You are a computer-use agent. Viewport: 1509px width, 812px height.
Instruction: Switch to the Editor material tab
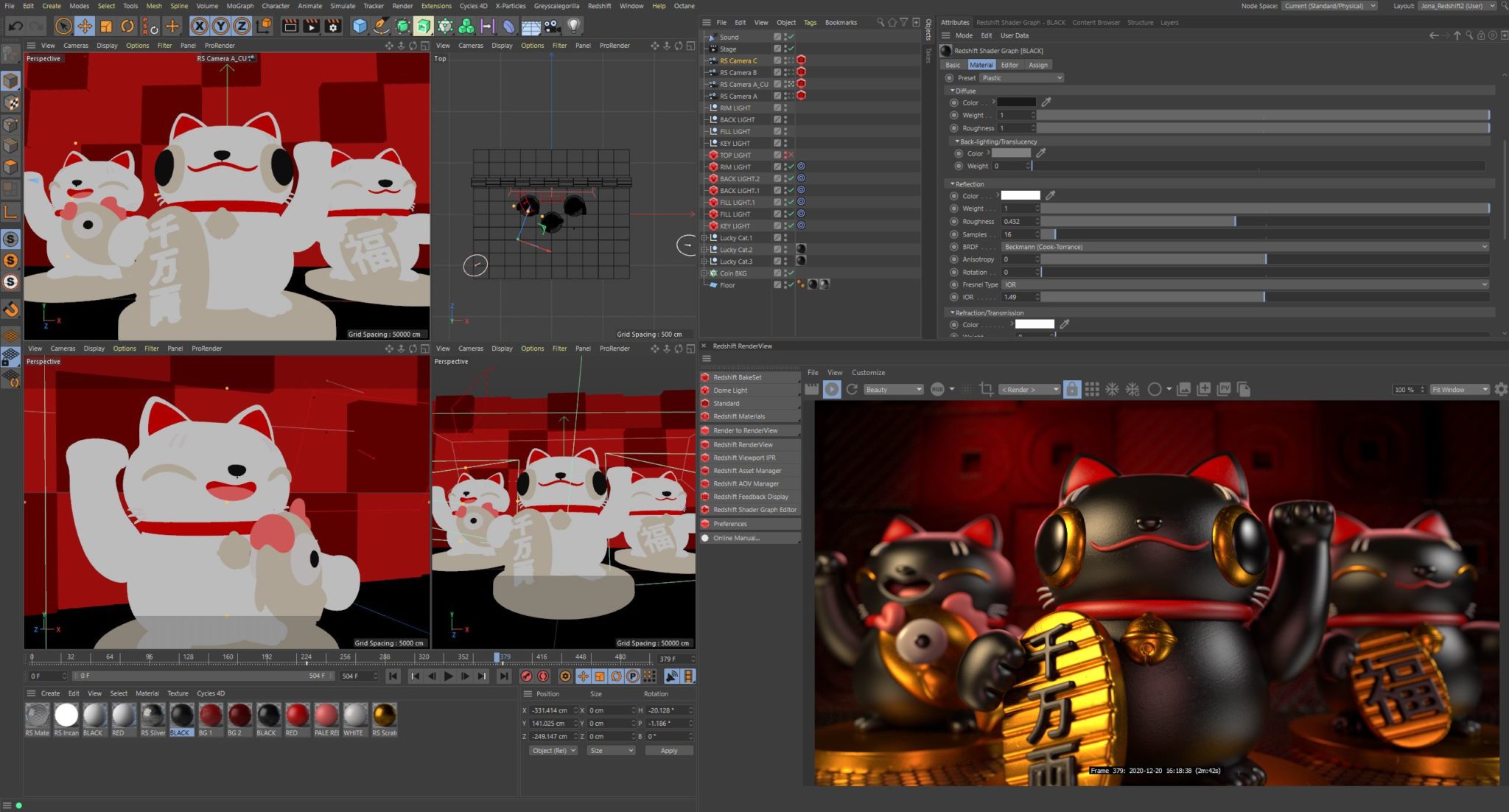coord(1009,65)
